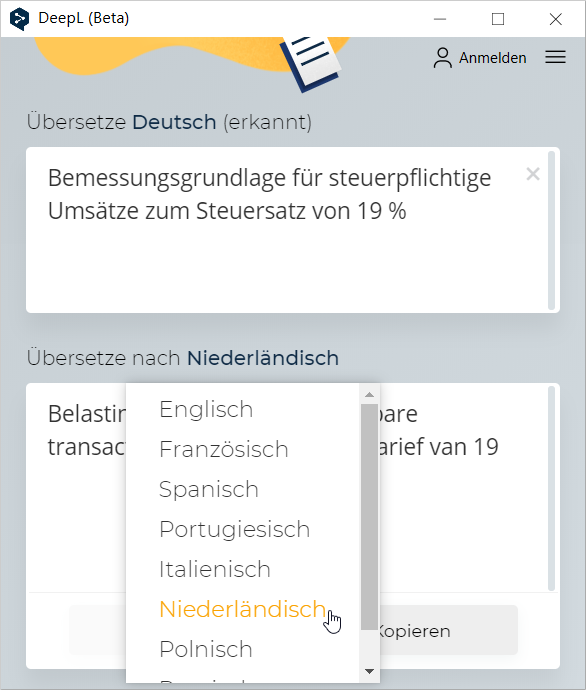The image size is (586, 690).
Task: Select highlighted Niederländisch option
Action: pos(242,609)
